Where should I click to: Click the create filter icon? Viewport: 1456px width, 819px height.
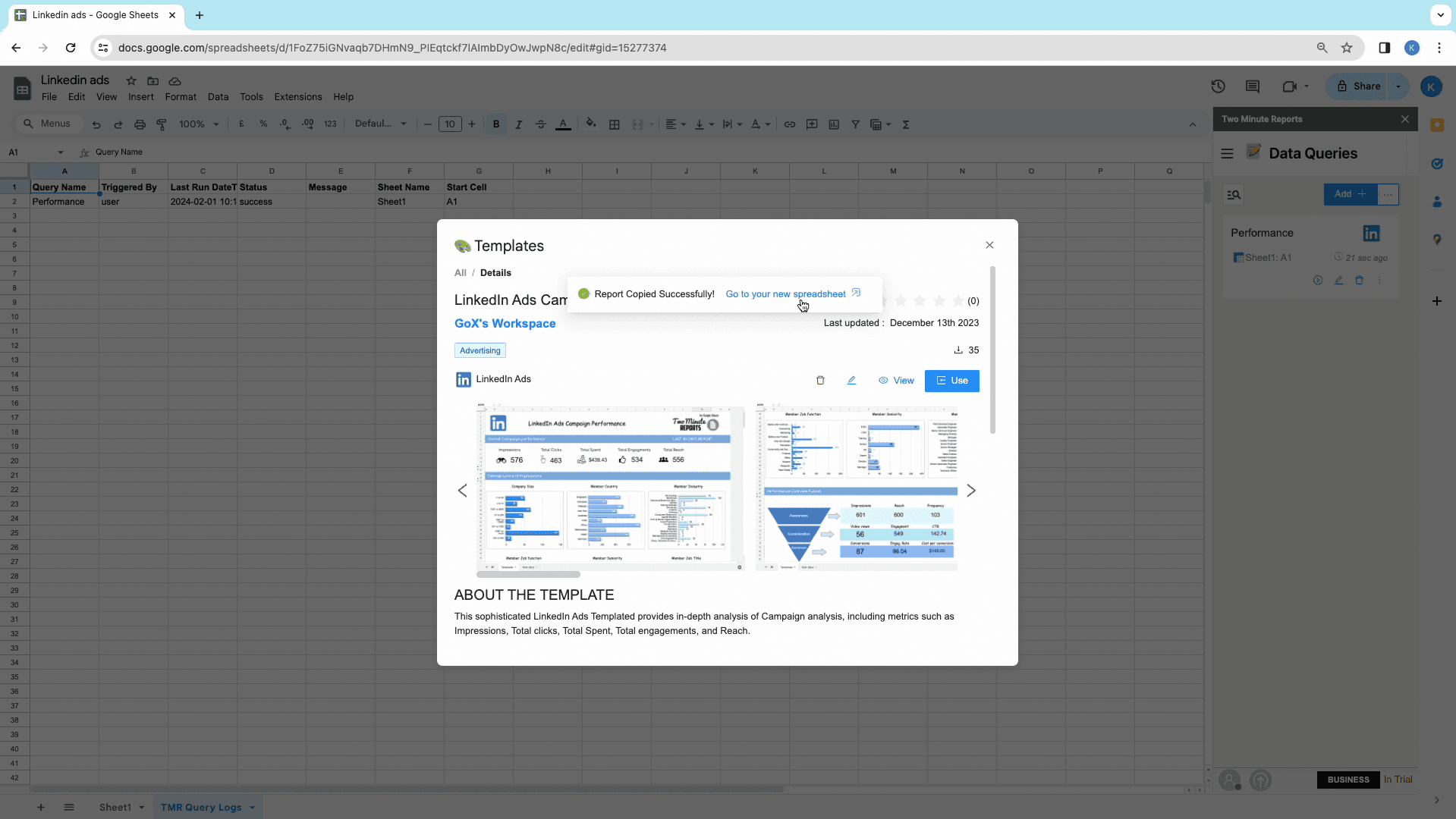pyautogui.click(x=855, y=124)
